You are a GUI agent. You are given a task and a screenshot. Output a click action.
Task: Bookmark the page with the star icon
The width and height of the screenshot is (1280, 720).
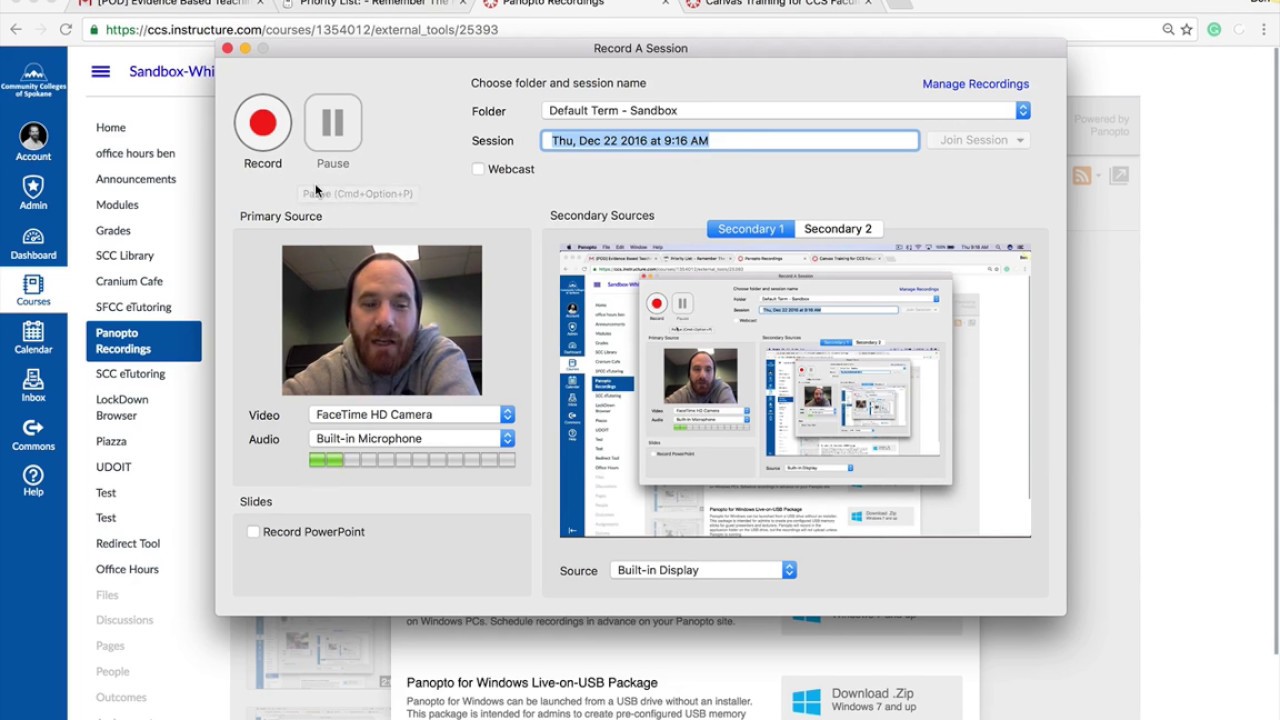pos(1187,30)
